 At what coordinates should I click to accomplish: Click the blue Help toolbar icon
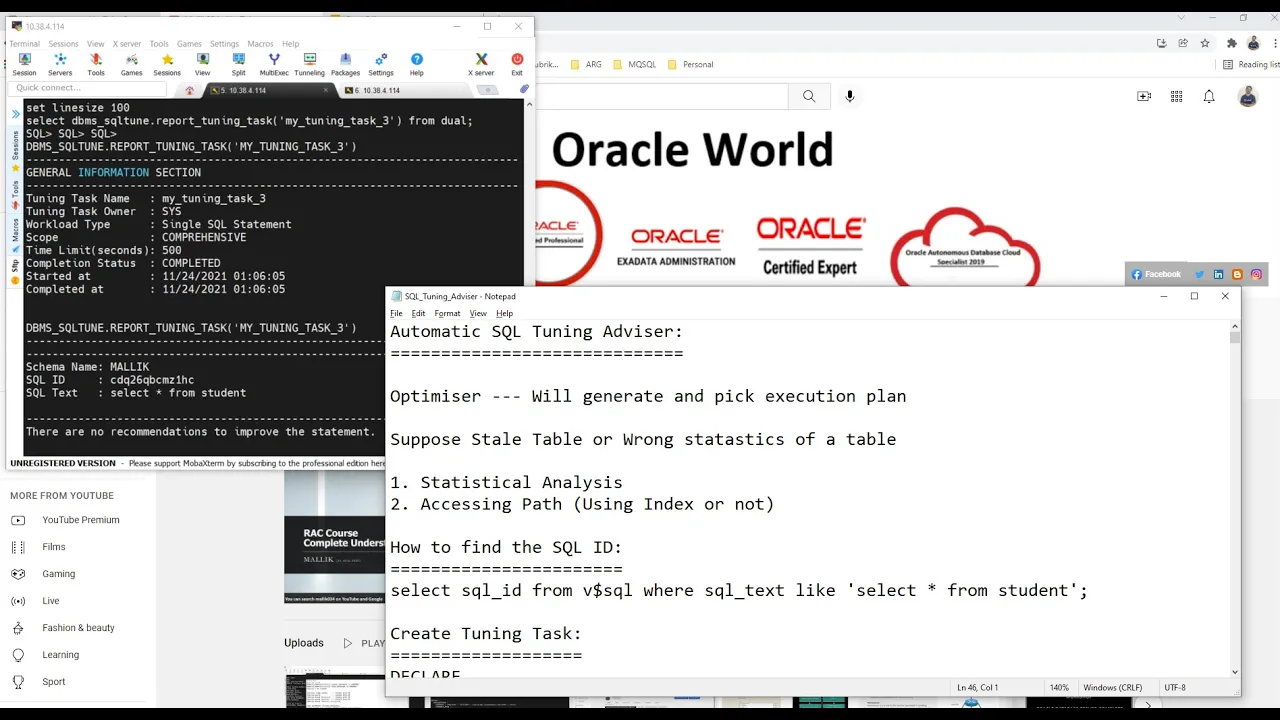tap(416, 65)
